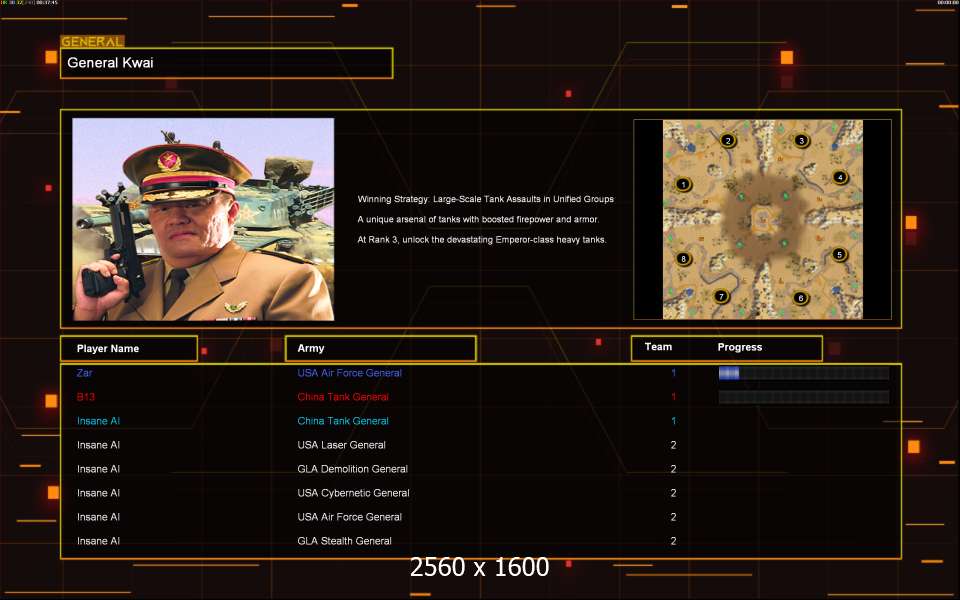Click the GLA Demolition General entry
Viewport: 960px width, 600px height.
[x=352, y=469]
